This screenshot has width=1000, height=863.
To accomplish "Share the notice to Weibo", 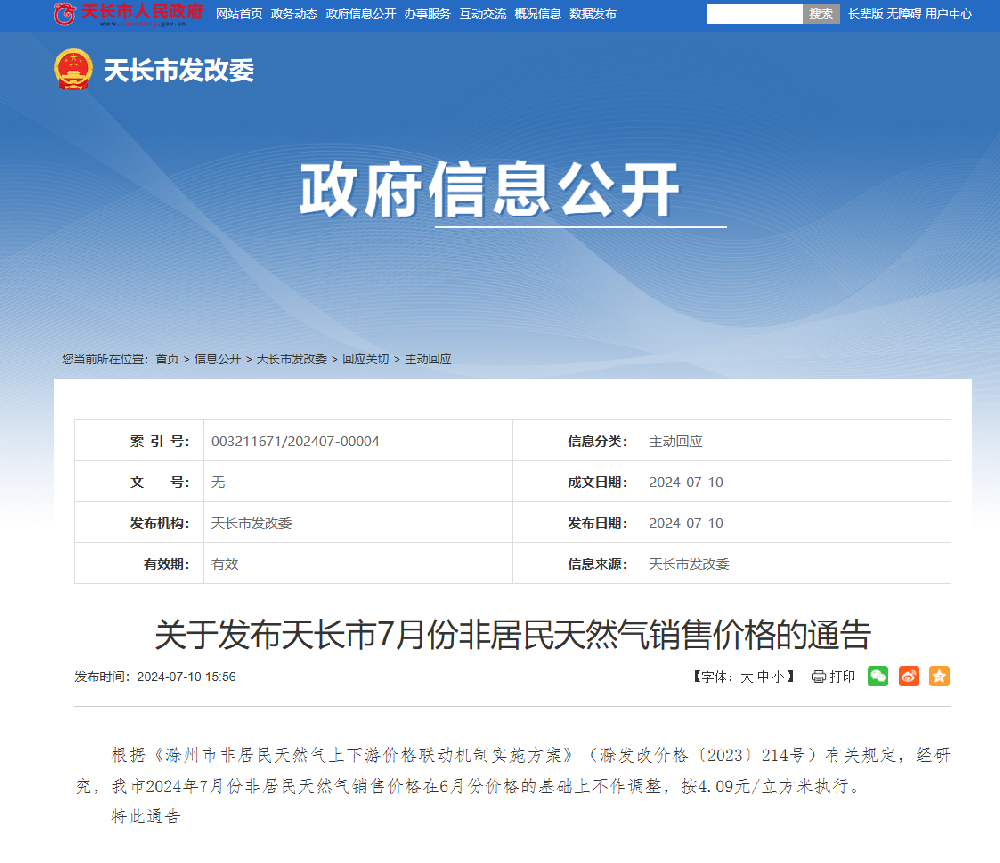I will 909,676.
